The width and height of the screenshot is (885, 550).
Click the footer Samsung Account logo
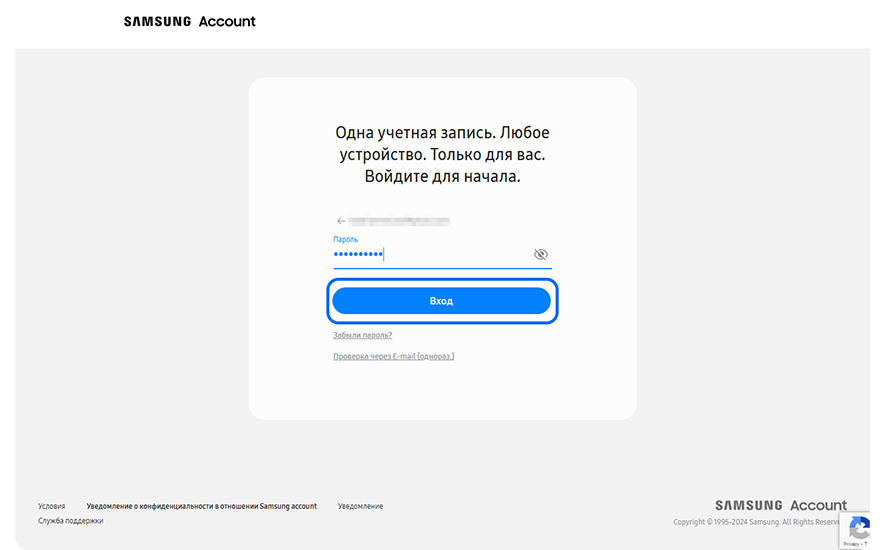780,505
